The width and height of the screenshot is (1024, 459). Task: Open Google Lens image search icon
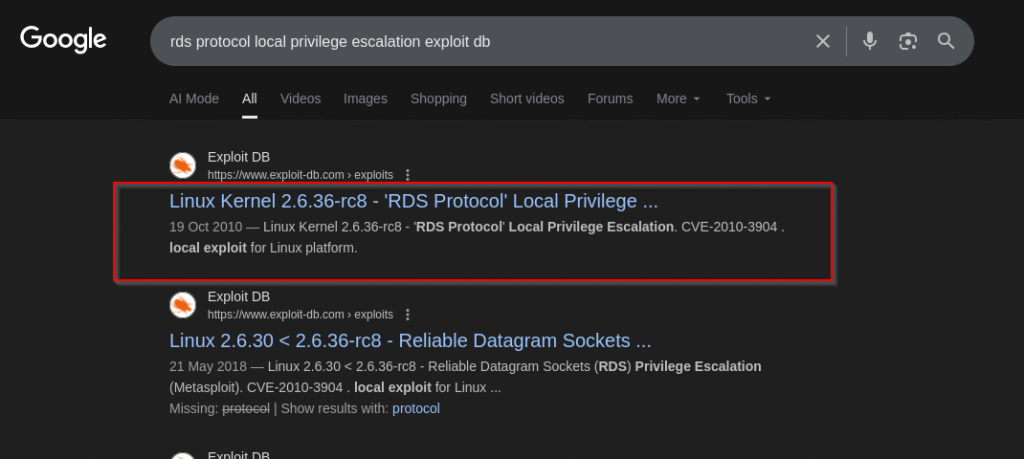(908, 41)
